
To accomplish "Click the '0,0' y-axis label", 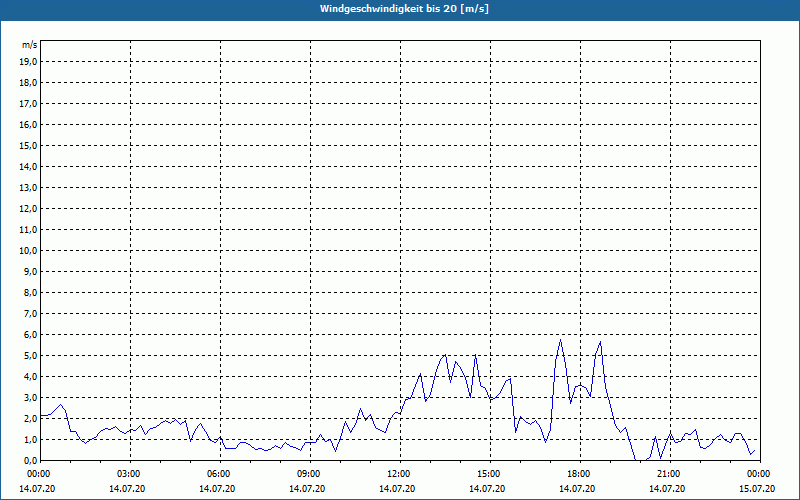I will 30,461.
